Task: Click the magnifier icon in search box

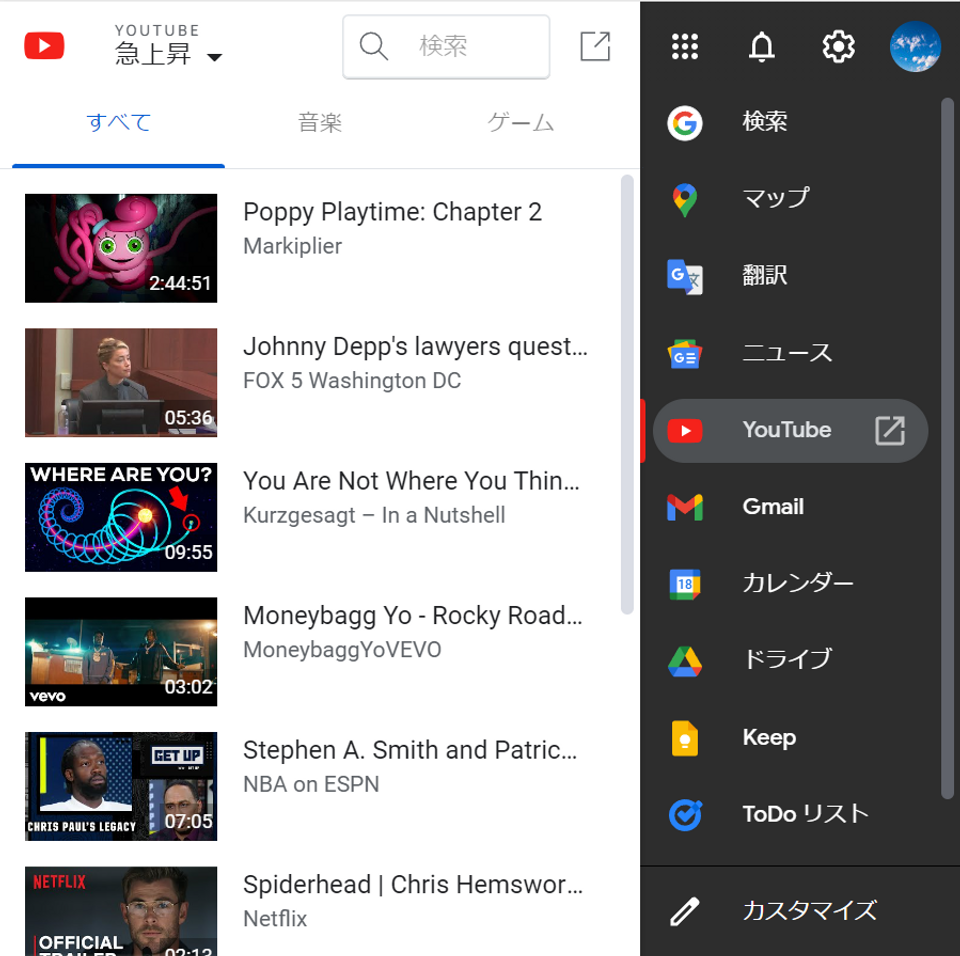Action: (x=373, y=47)
